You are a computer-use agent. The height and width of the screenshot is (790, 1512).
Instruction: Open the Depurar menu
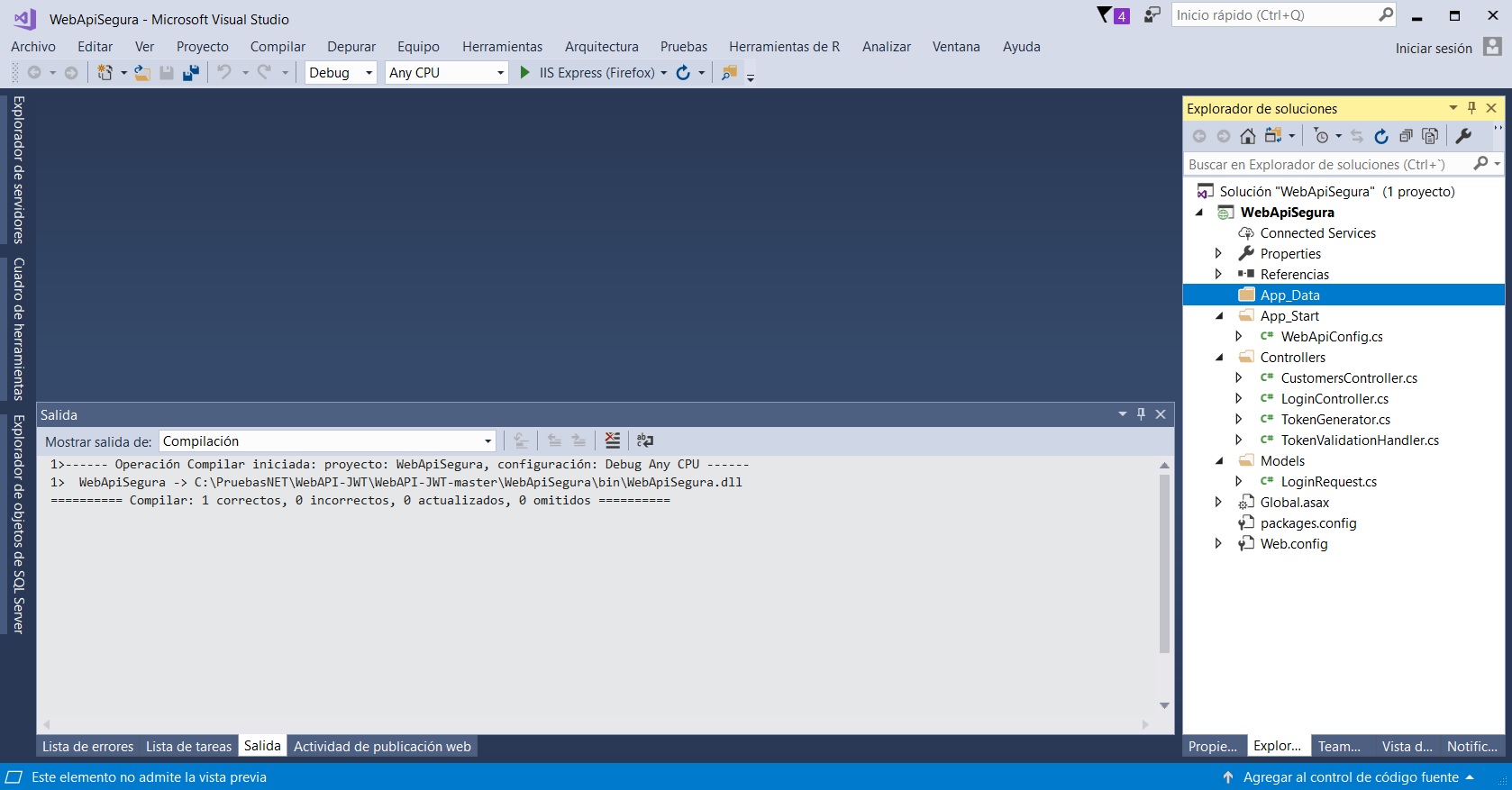(x=351, y=47)
